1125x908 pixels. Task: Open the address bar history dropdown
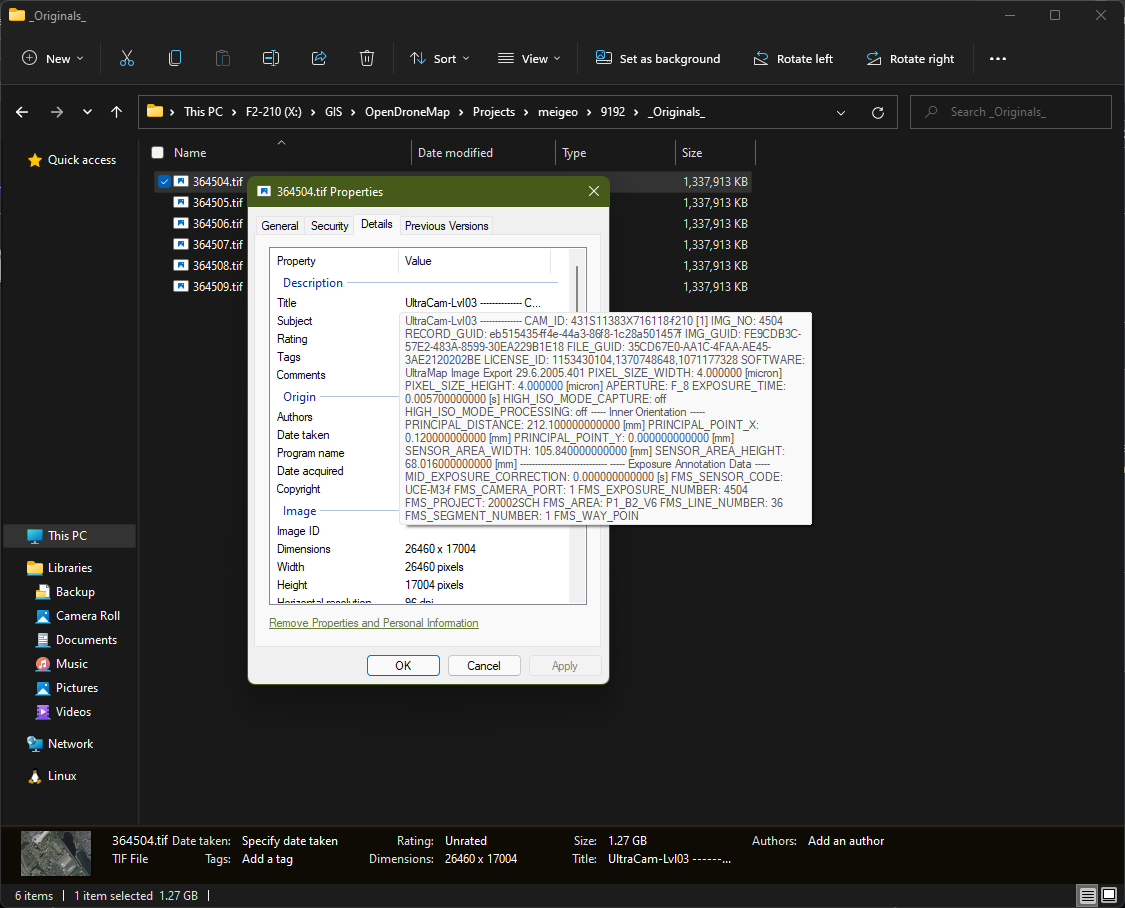coord(841,113)
